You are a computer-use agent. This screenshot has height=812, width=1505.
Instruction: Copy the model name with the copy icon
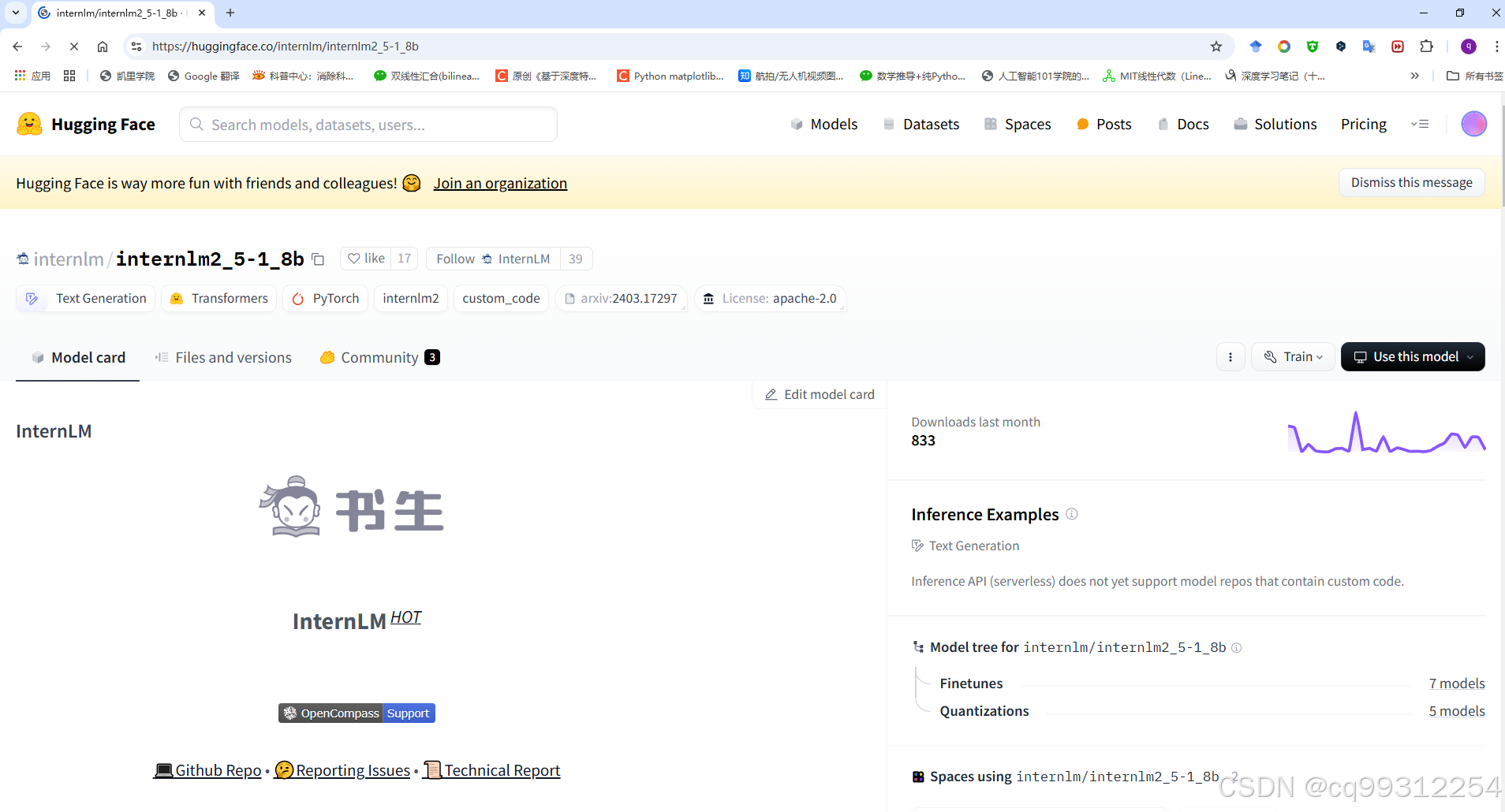[x=318, y=259]
